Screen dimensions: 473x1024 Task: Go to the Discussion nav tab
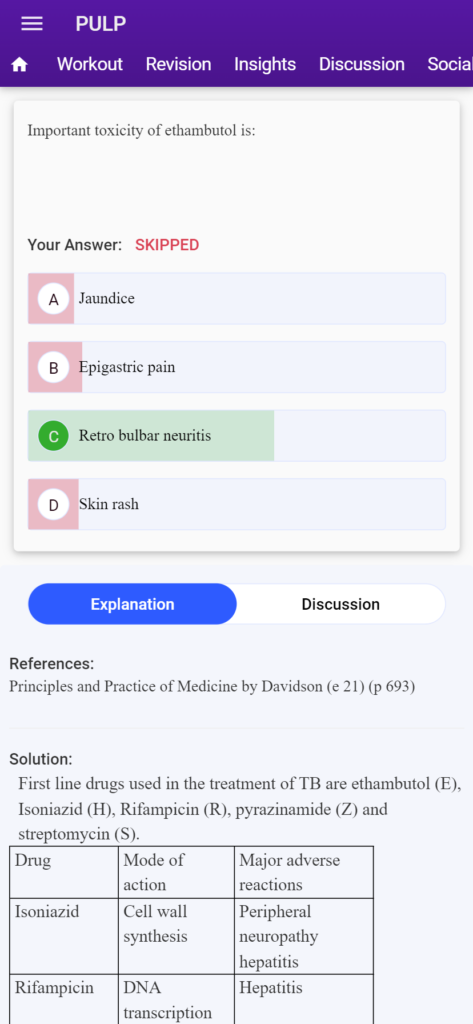click(361, 64)
